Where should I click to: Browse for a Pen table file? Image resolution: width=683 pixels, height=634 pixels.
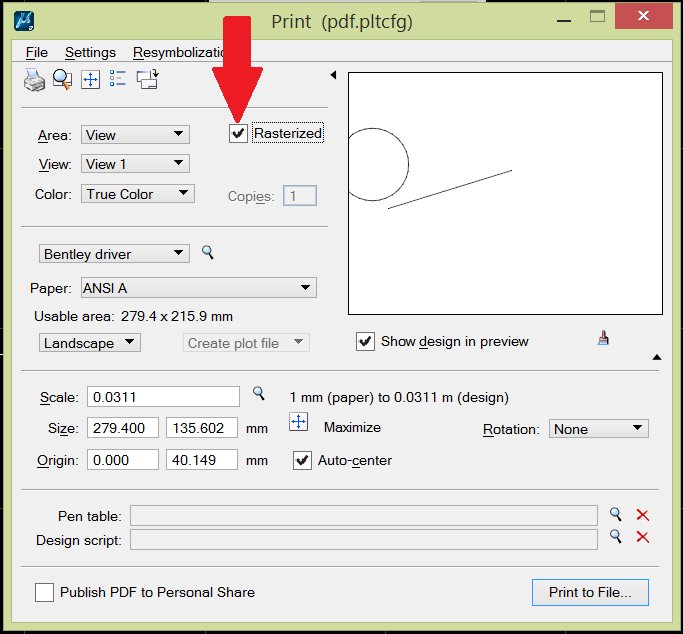(615, 515)
